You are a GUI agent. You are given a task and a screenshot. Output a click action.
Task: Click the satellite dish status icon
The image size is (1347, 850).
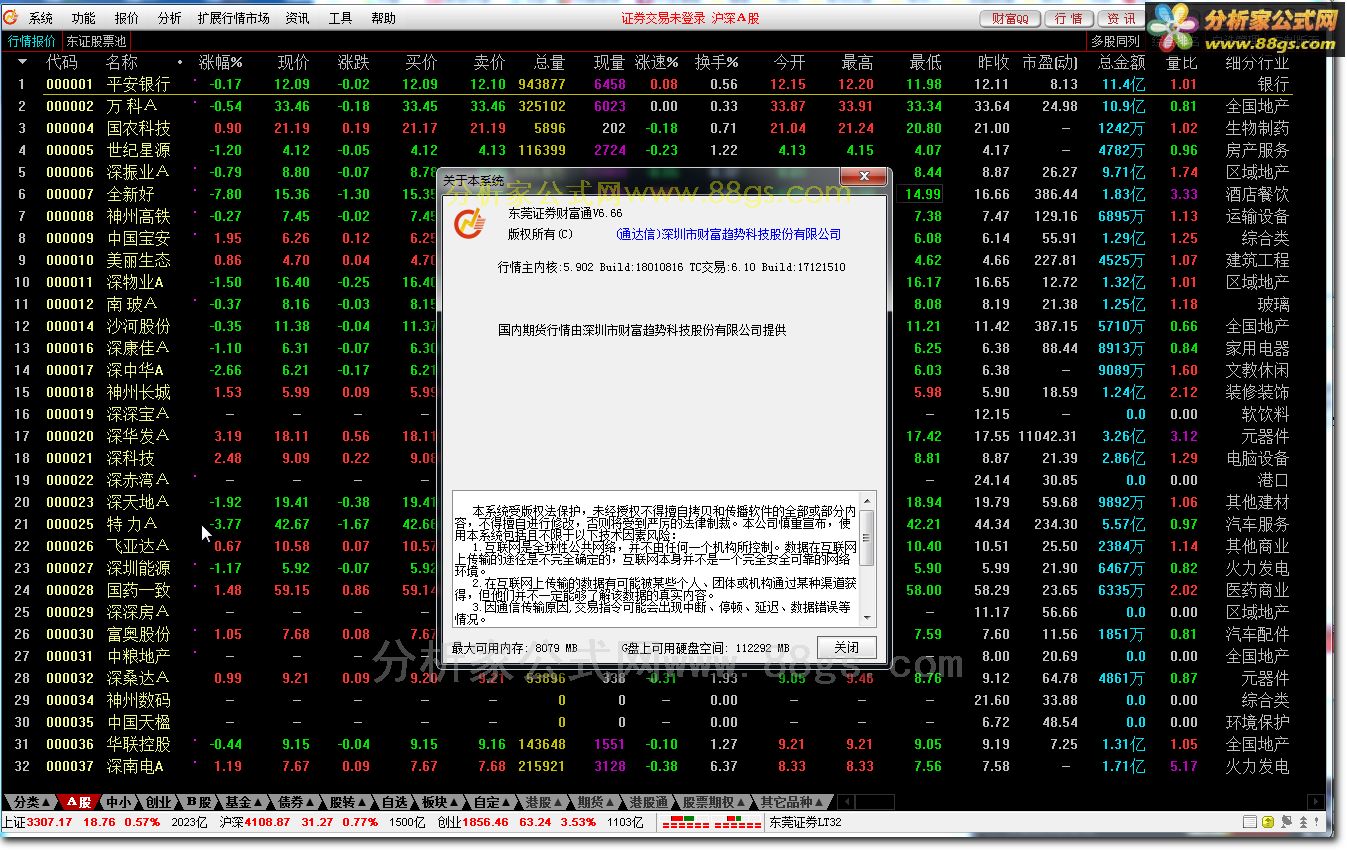click(x=1286, y=822)
